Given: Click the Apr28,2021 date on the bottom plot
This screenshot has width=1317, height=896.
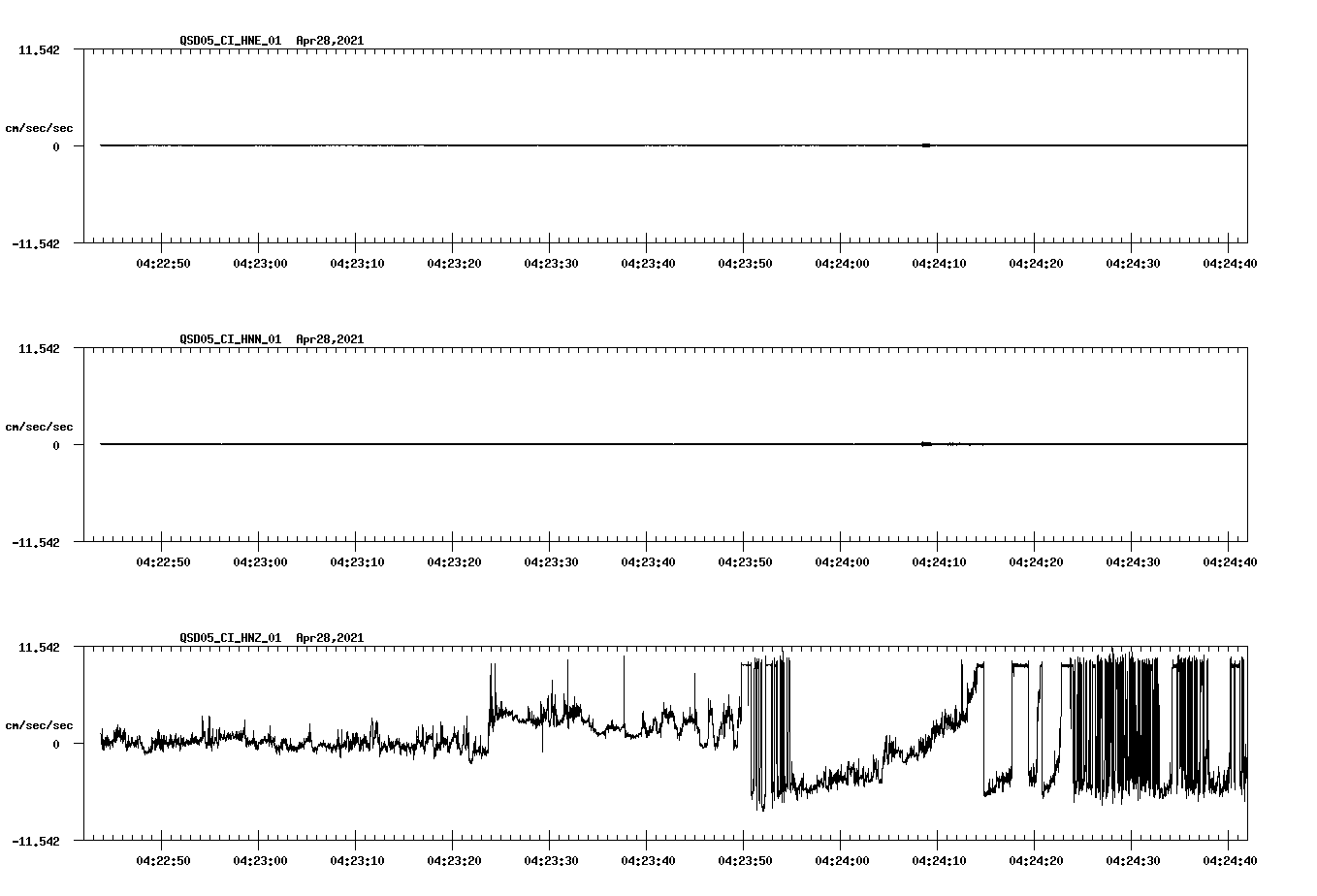Looking at the screenshot, I should [x=329, y=639].
